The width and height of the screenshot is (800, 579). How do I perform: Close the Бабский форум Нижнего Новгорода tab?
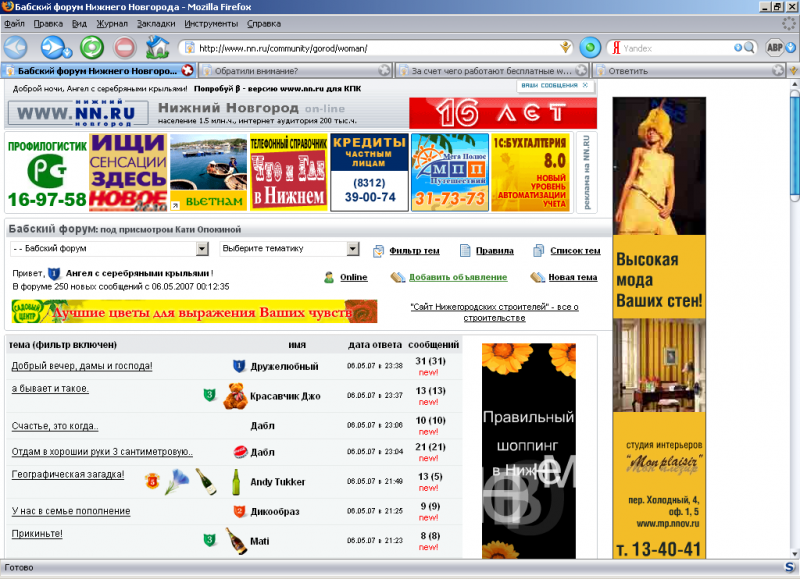[x=187, y=70]
